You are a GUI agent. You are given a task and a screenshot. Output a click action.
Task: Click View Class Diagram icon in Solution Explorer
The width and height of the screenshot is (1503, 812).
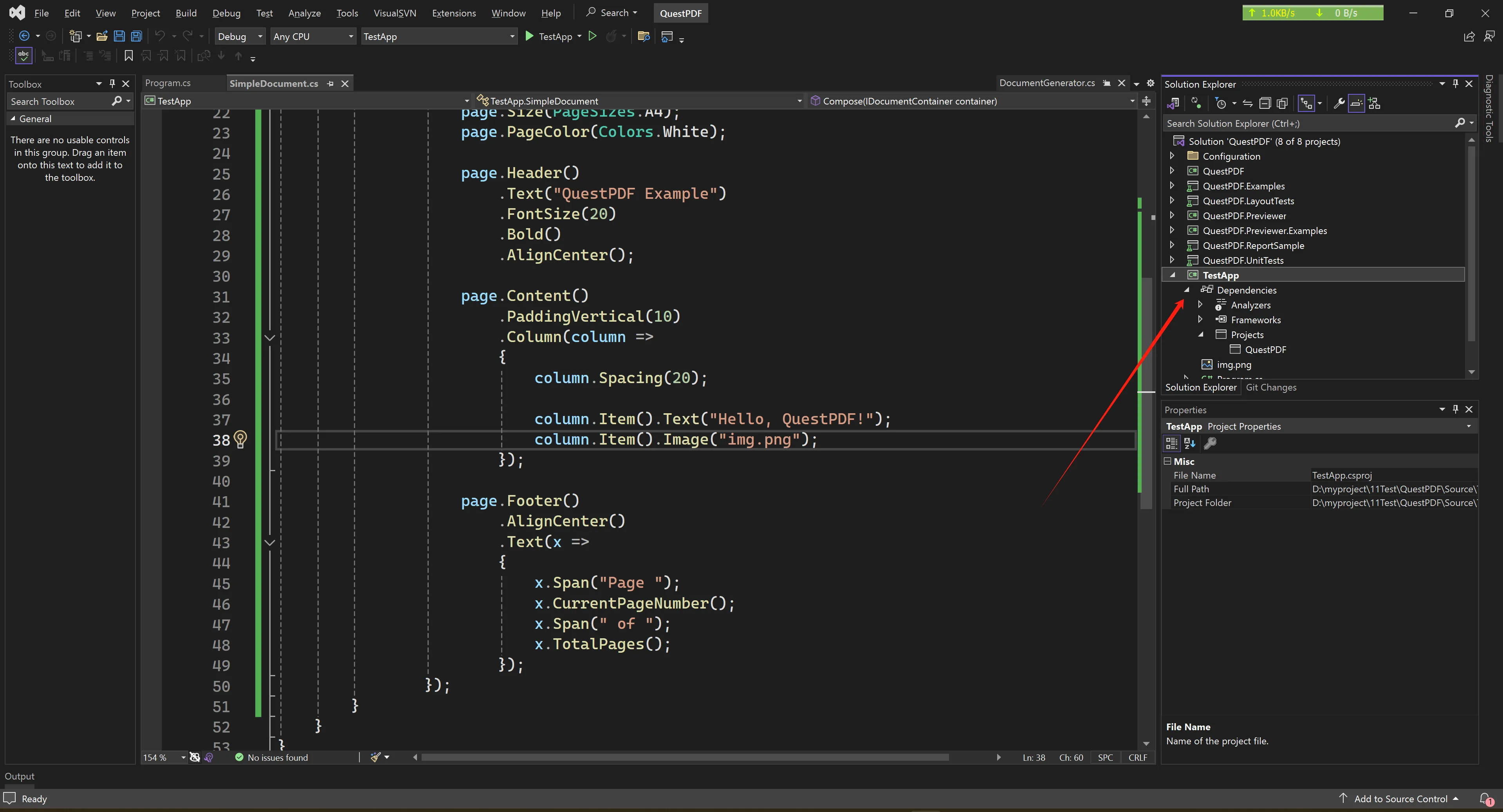tap(1375, 104)
